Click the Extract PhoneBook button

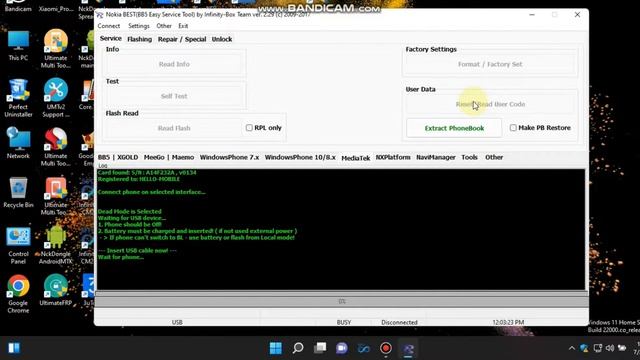point(454,128)
